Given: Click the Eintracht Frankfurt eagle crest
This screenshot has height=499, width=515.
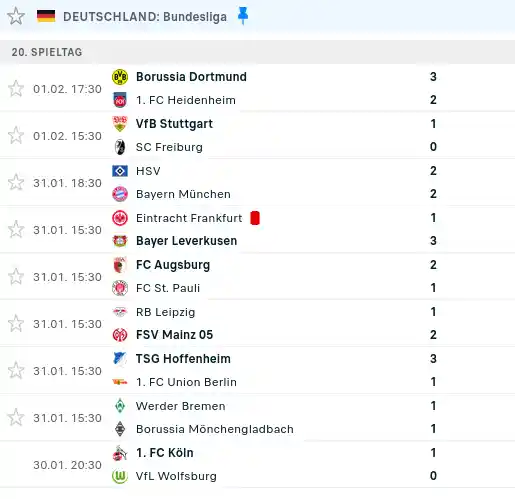Looking at the screenshot, I should tap(120, 218).
